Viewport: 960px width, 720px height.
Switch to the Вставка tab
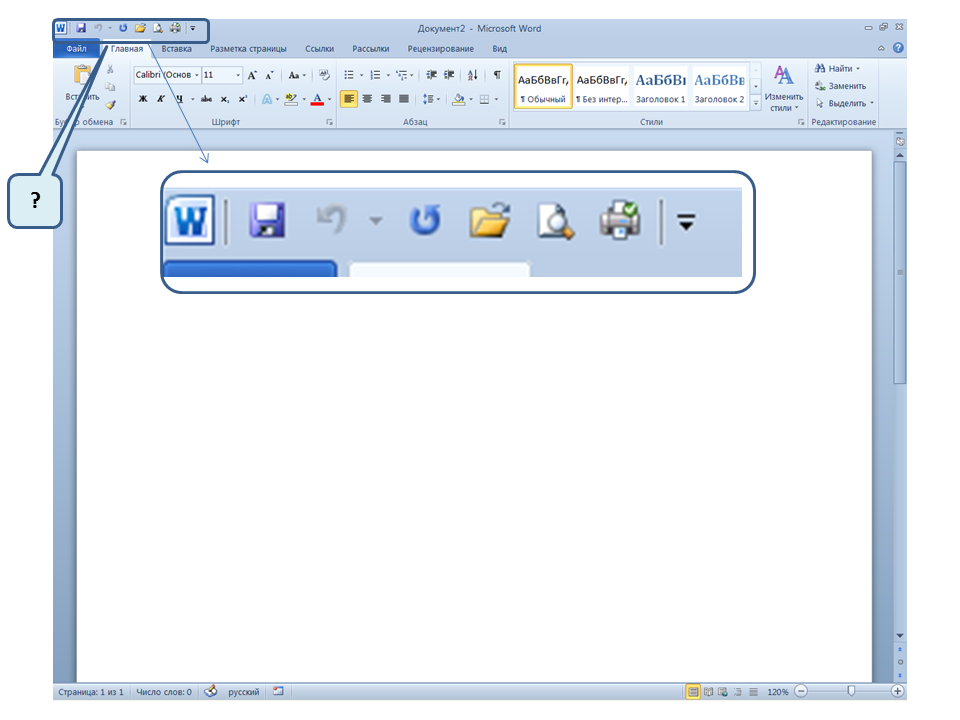[176, 48]
